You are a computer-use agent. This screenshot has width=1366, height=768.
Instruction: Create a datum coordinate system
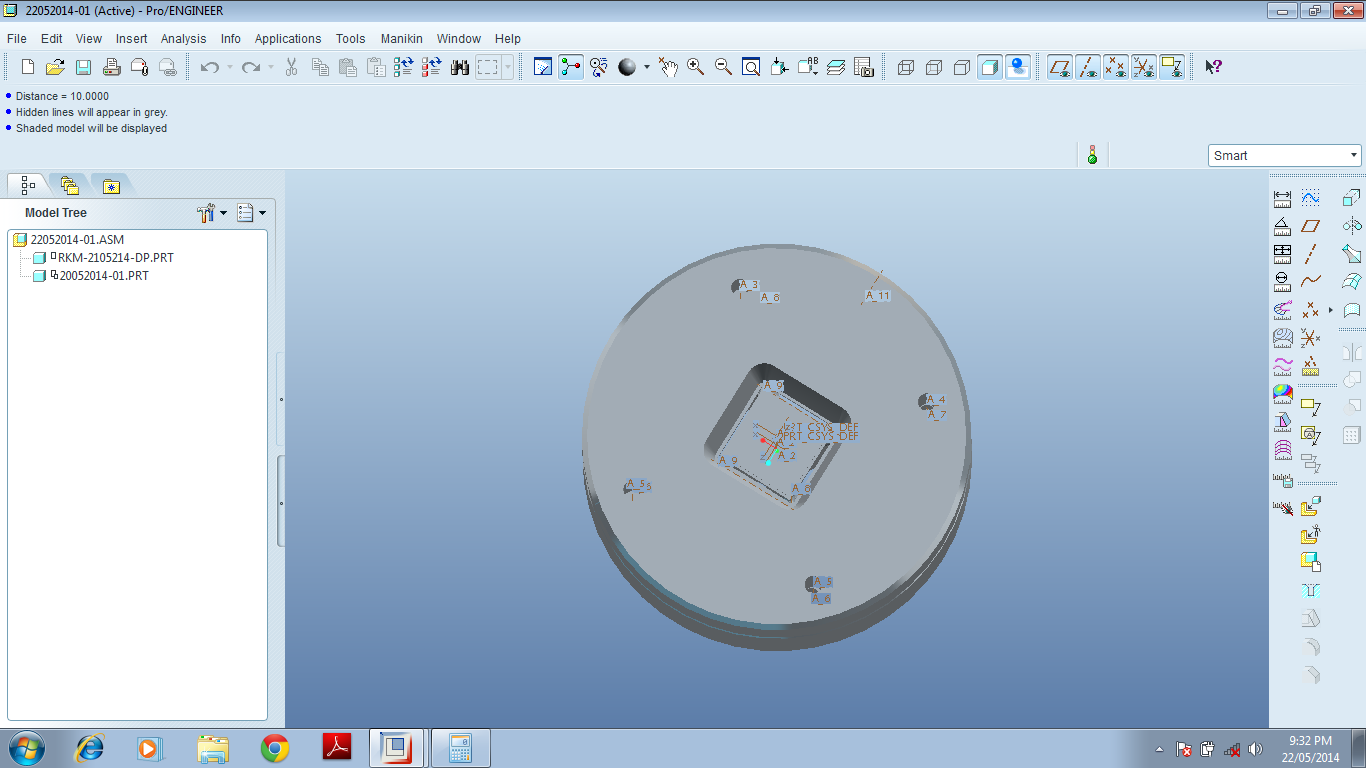[x=1311, y=338]
